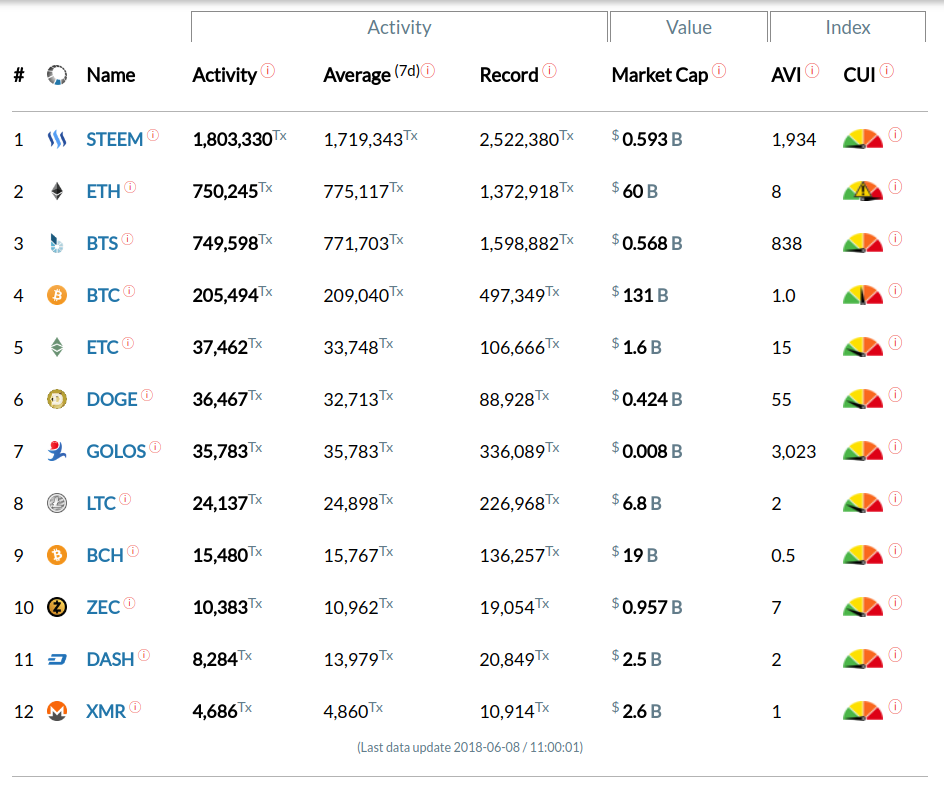Click the DASH logo icon
This screenshot has width=944, height=796.
tap(57, 660)
